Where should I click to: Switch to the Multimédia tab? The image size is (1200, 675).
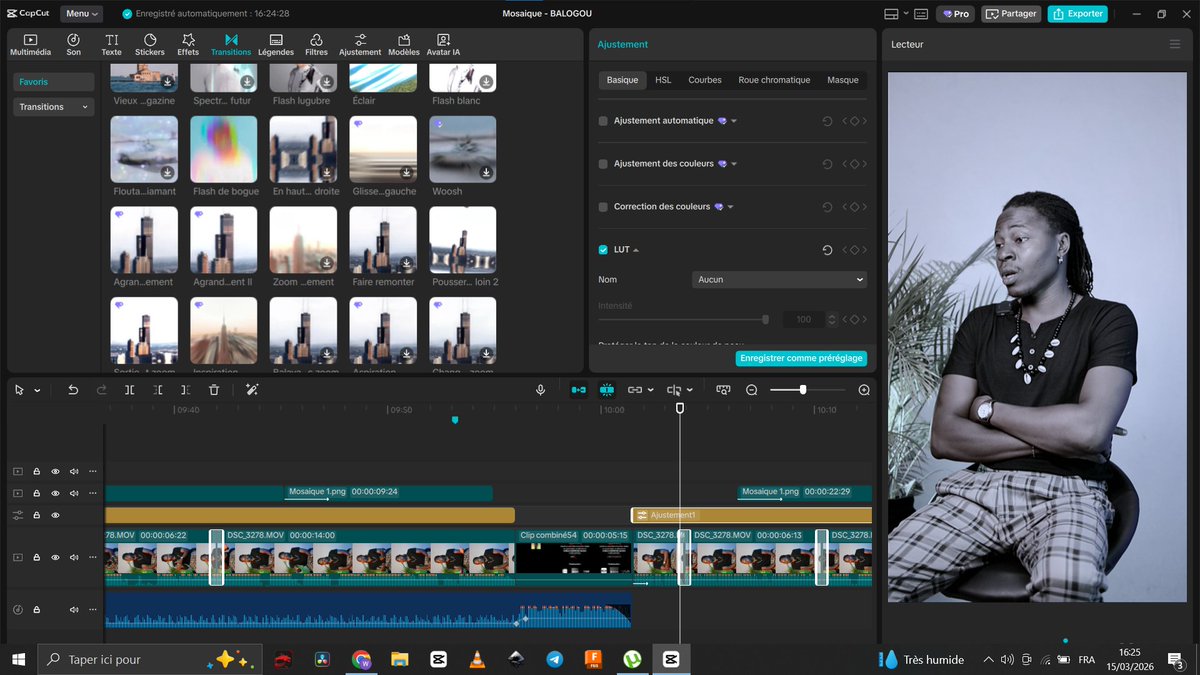click(x=30, y=44)
